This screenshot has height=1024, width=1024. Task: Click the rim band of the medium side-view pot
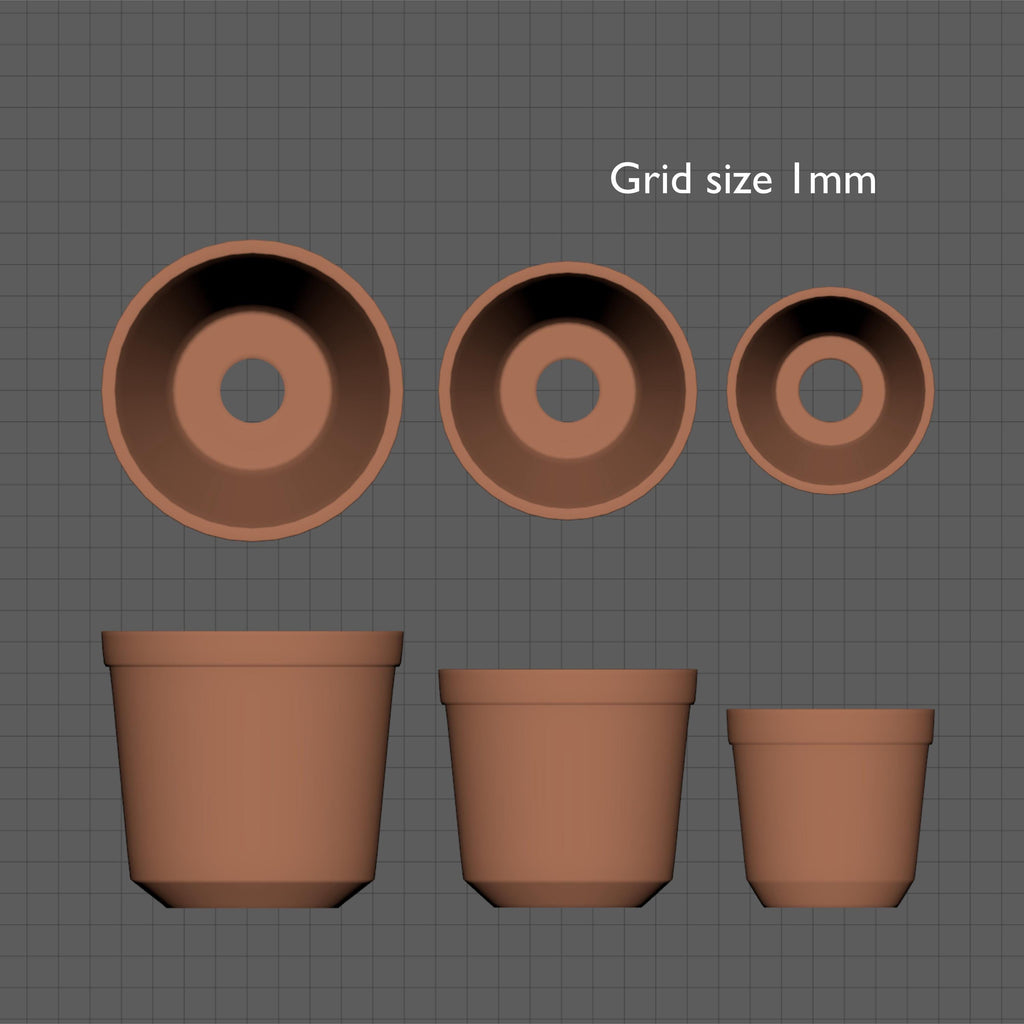coord(567,686)
